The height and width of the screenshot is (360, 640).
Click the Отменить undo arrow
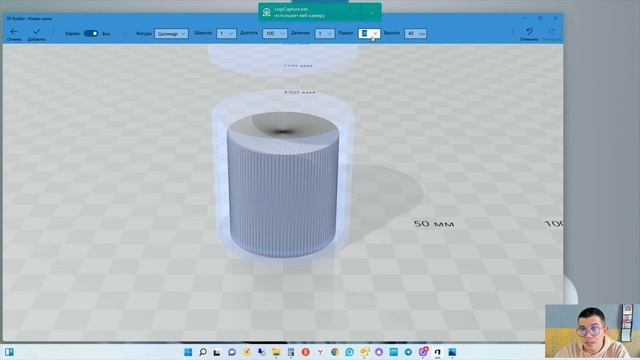529,31
